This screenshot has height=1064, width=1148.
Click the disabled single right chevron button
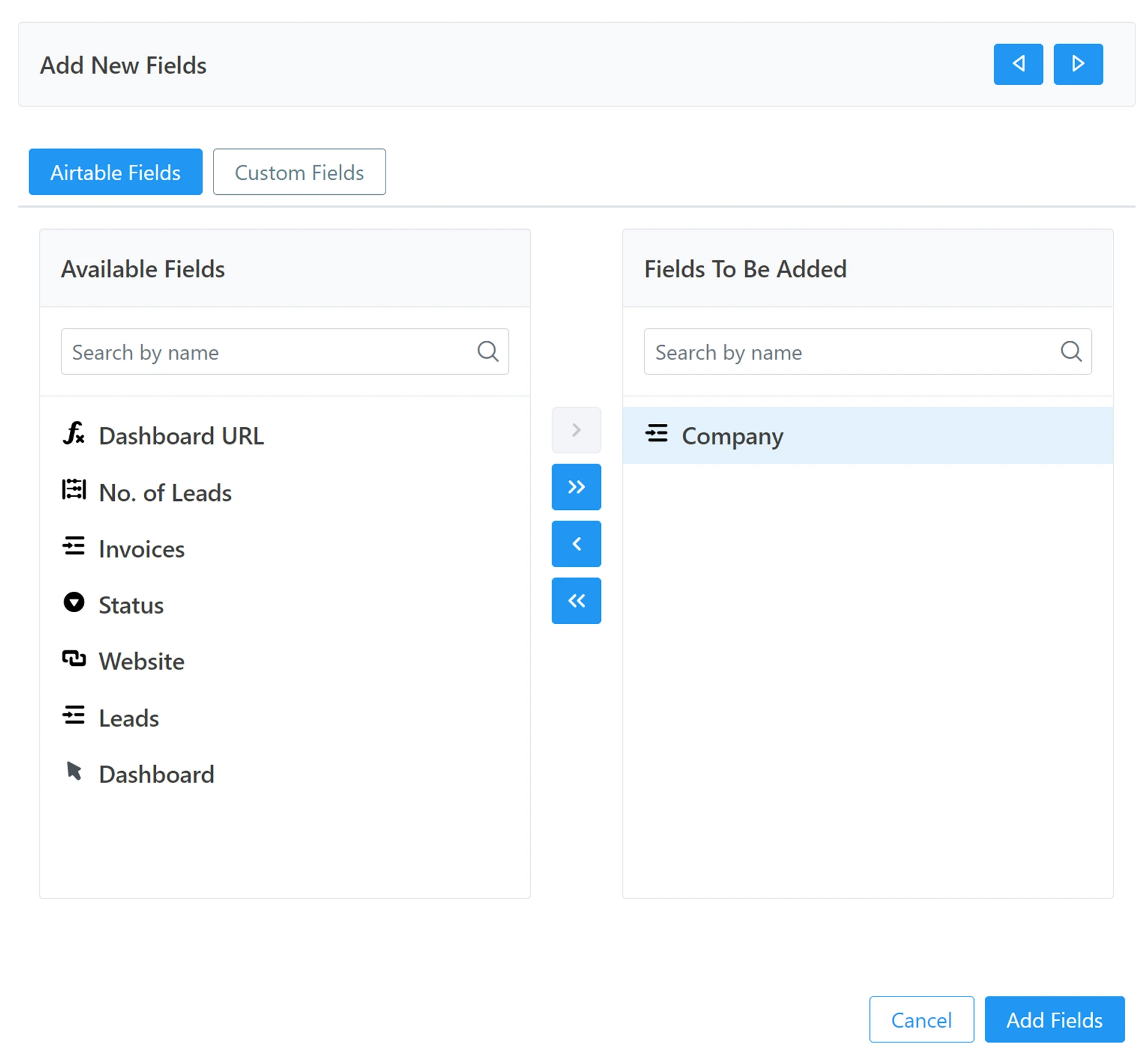[576, 430]
